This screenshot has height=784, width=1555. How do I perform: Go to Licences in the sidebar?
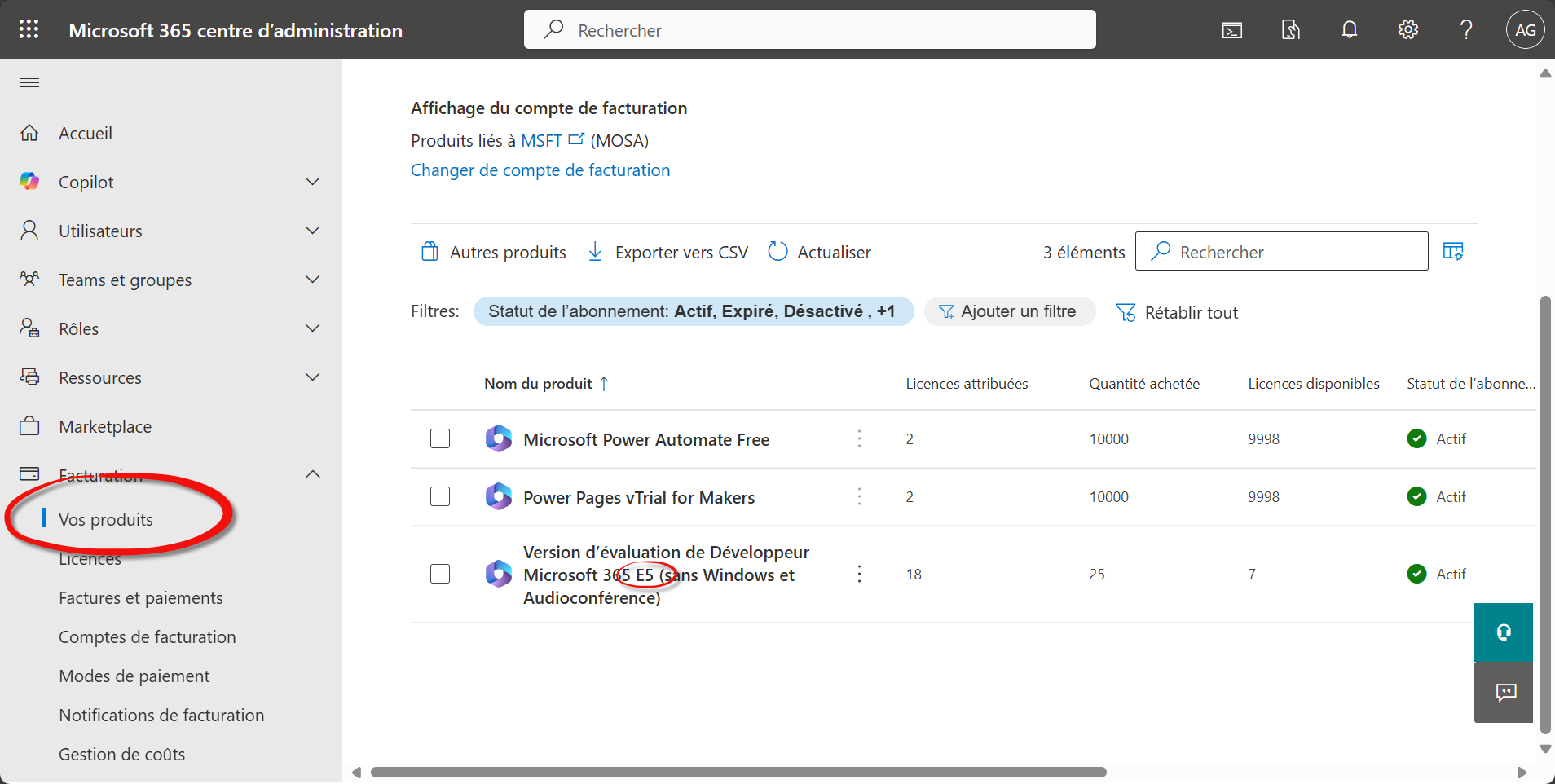point(90,560)
